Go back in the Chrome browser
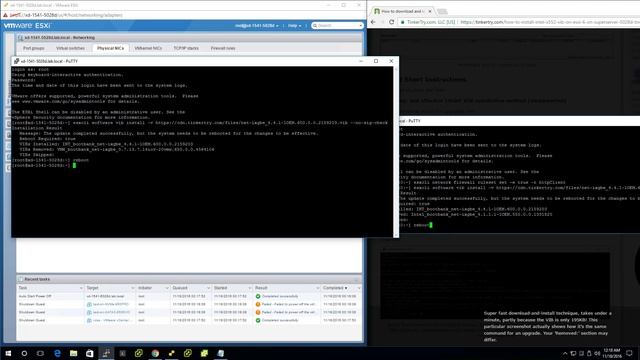 coord(373,22)
